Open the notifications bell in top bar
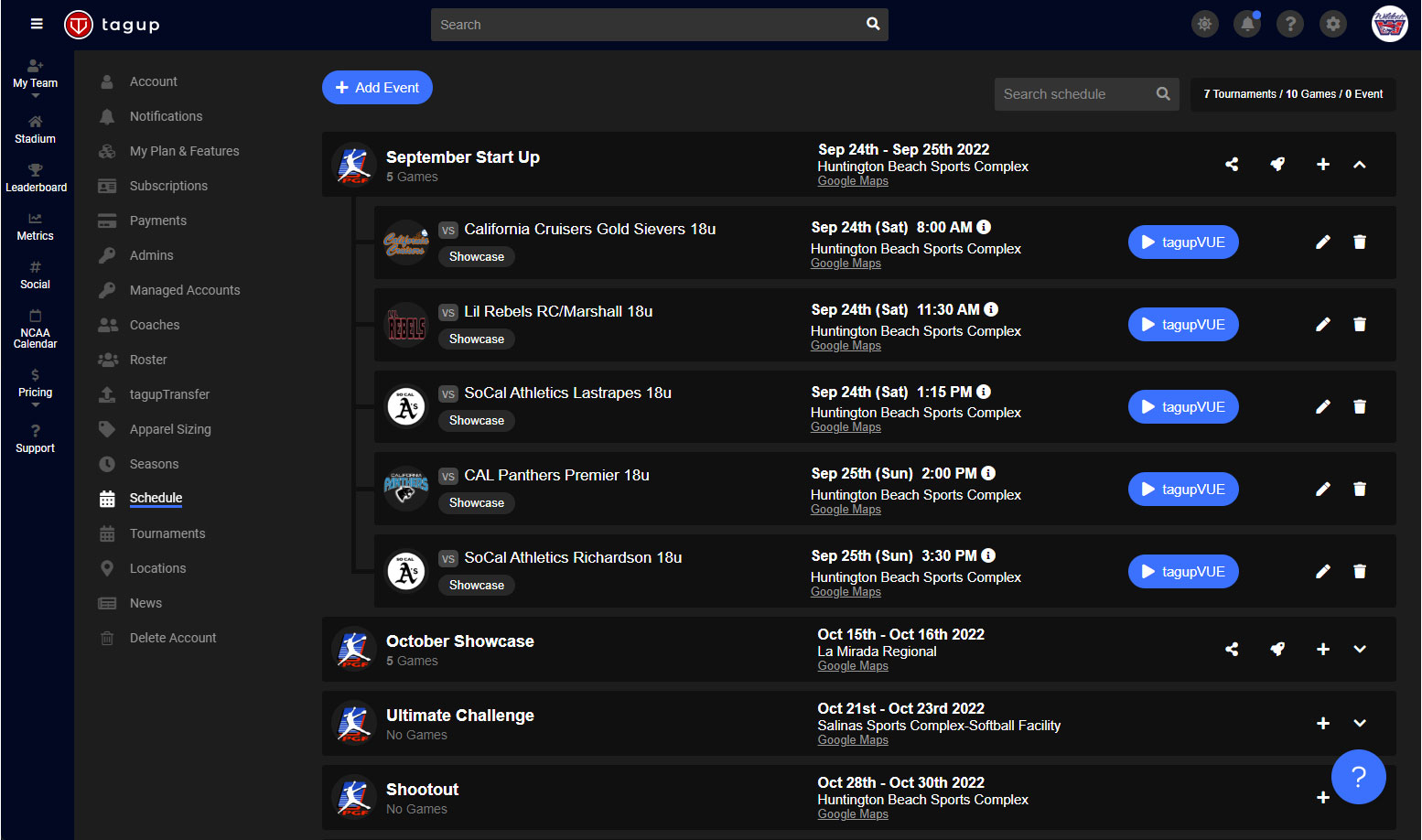 [1247, 25]
